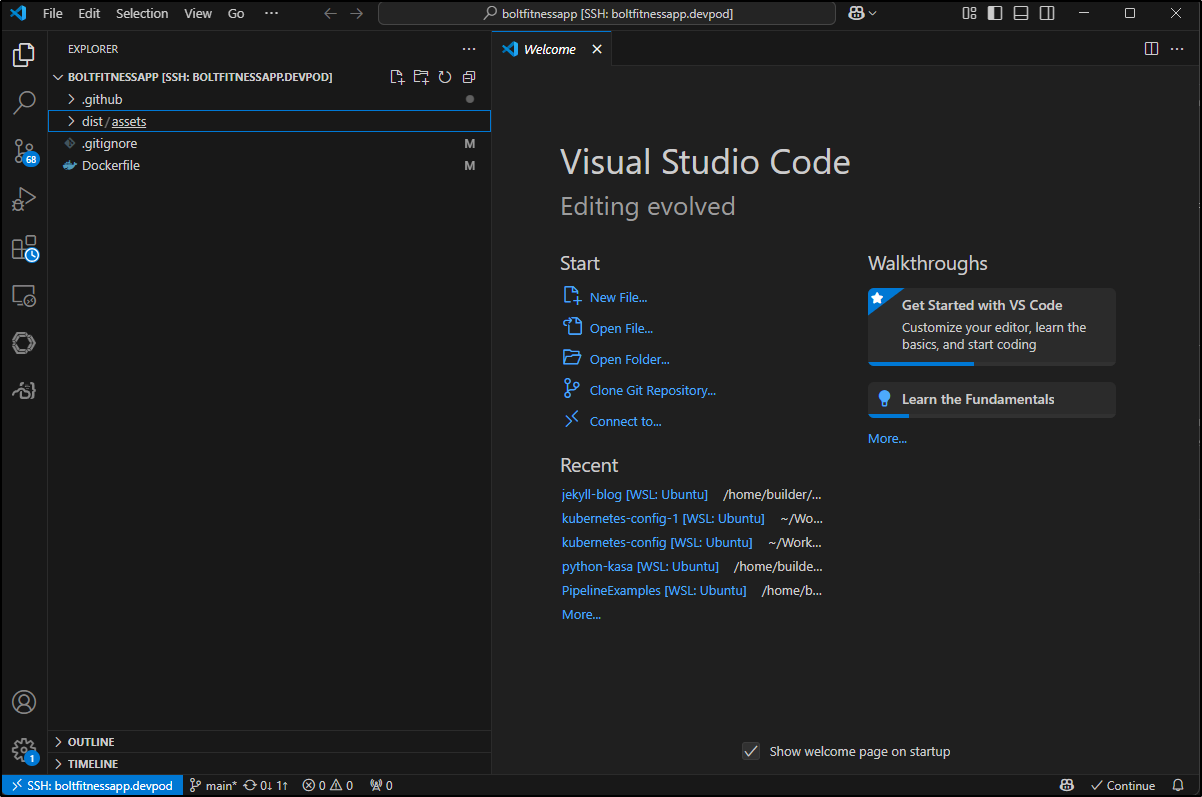The height and width of the screenshot is (797, 1202).
Task: Open Learn the Fundamentals walkthrough
Action: tap(992, 399)
